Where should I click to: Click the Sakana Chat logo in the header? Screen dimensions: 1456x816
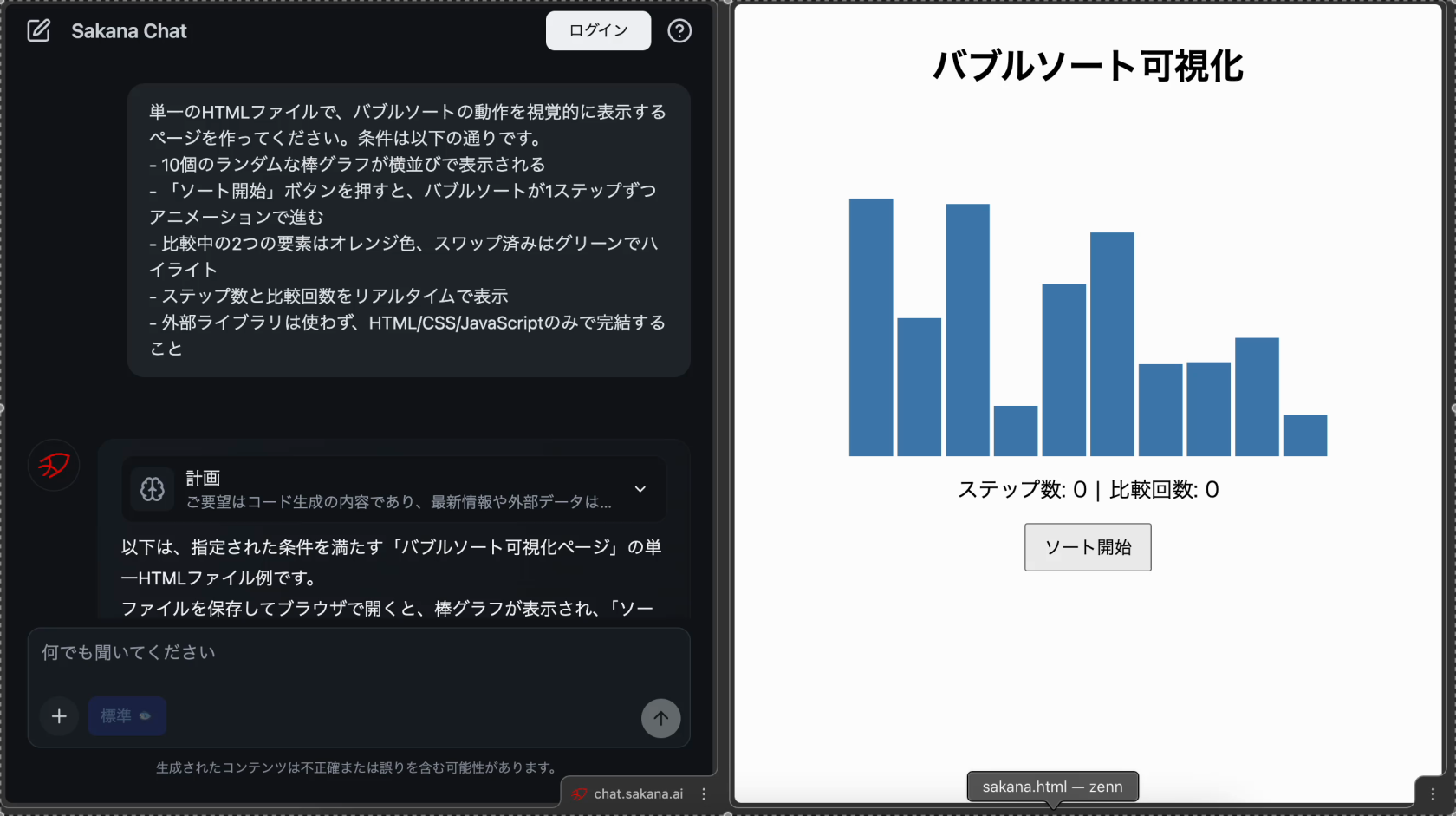tap(128, 30)
